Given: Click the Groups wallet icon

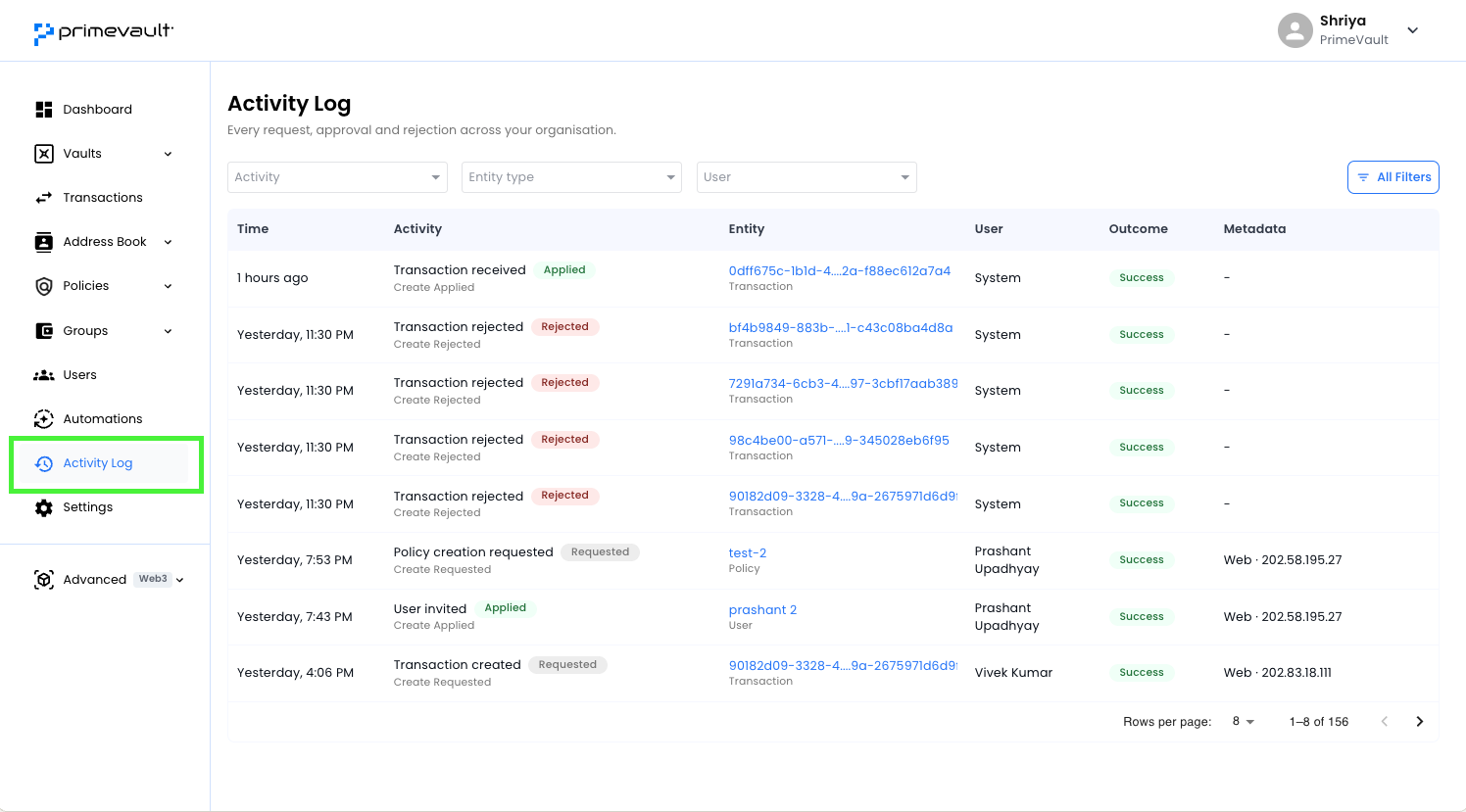Looking at the screenshot, I should pos(44,331).
